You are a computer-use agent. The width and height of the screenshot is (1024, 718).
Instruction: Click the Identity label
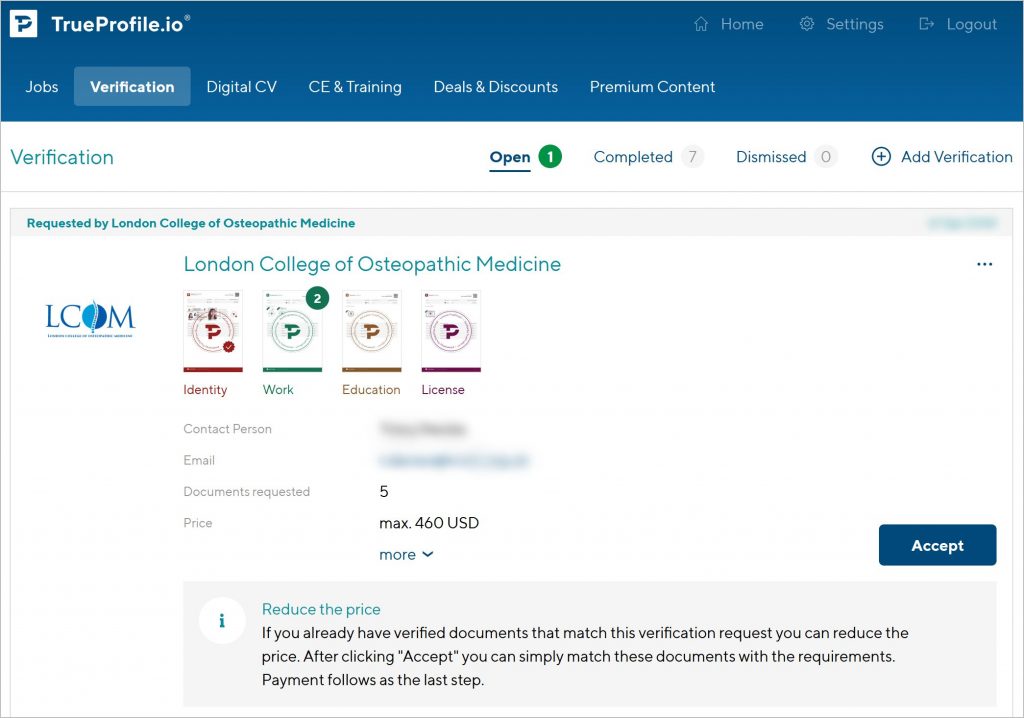205,390
